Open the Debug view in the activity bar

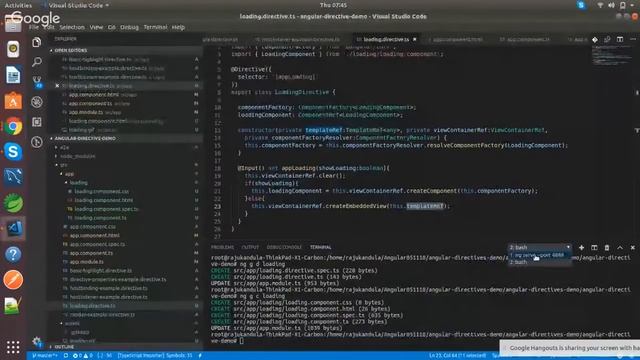(x=37, y=102)
